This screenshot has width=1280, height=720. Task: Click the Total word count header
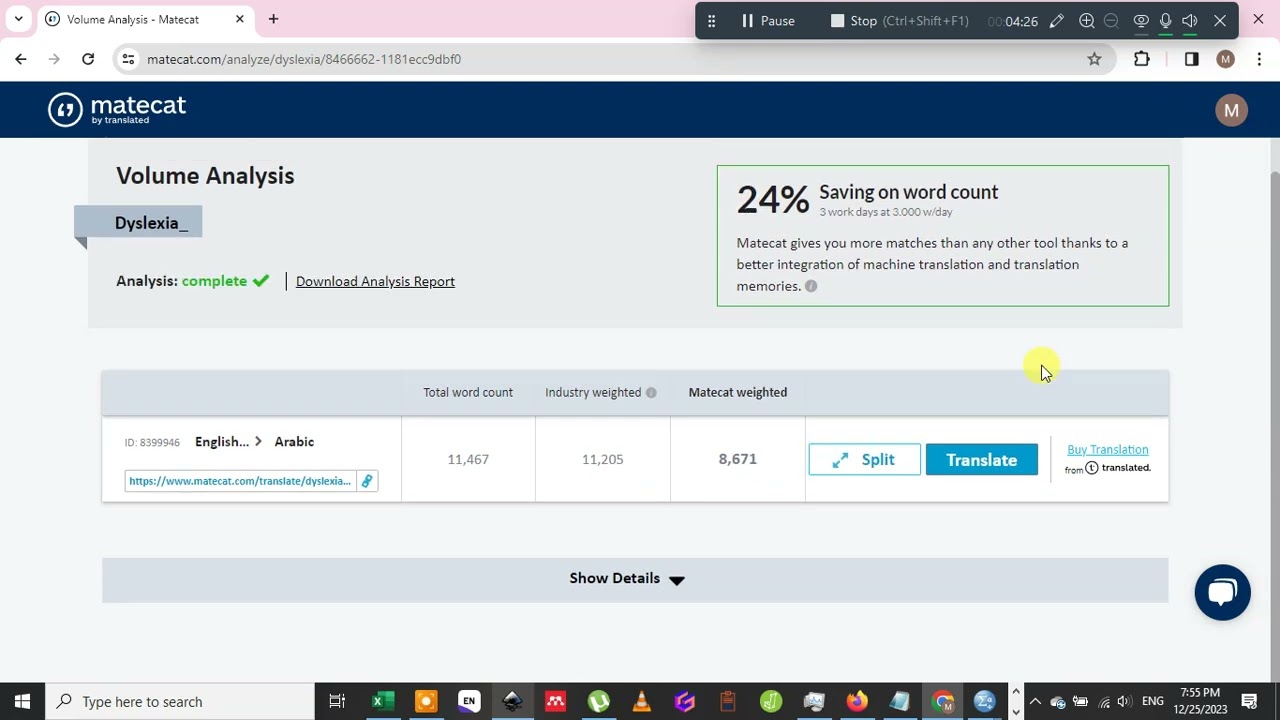468,392
